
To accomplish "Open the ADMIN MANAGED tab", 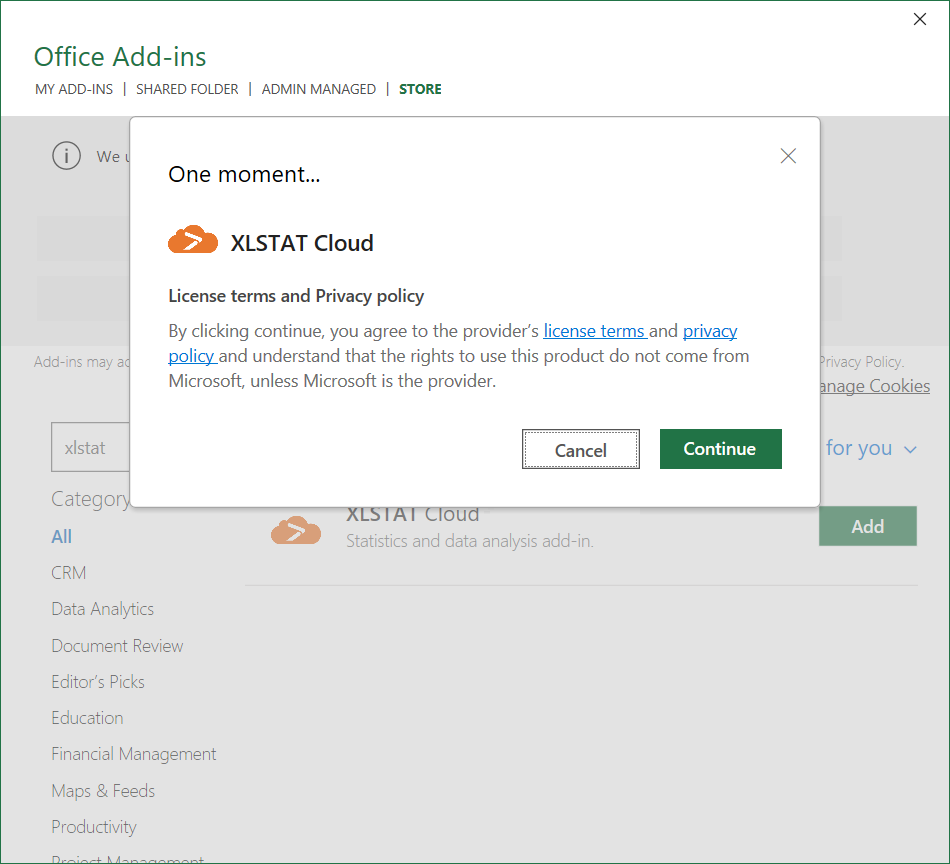I will (318, 89).
